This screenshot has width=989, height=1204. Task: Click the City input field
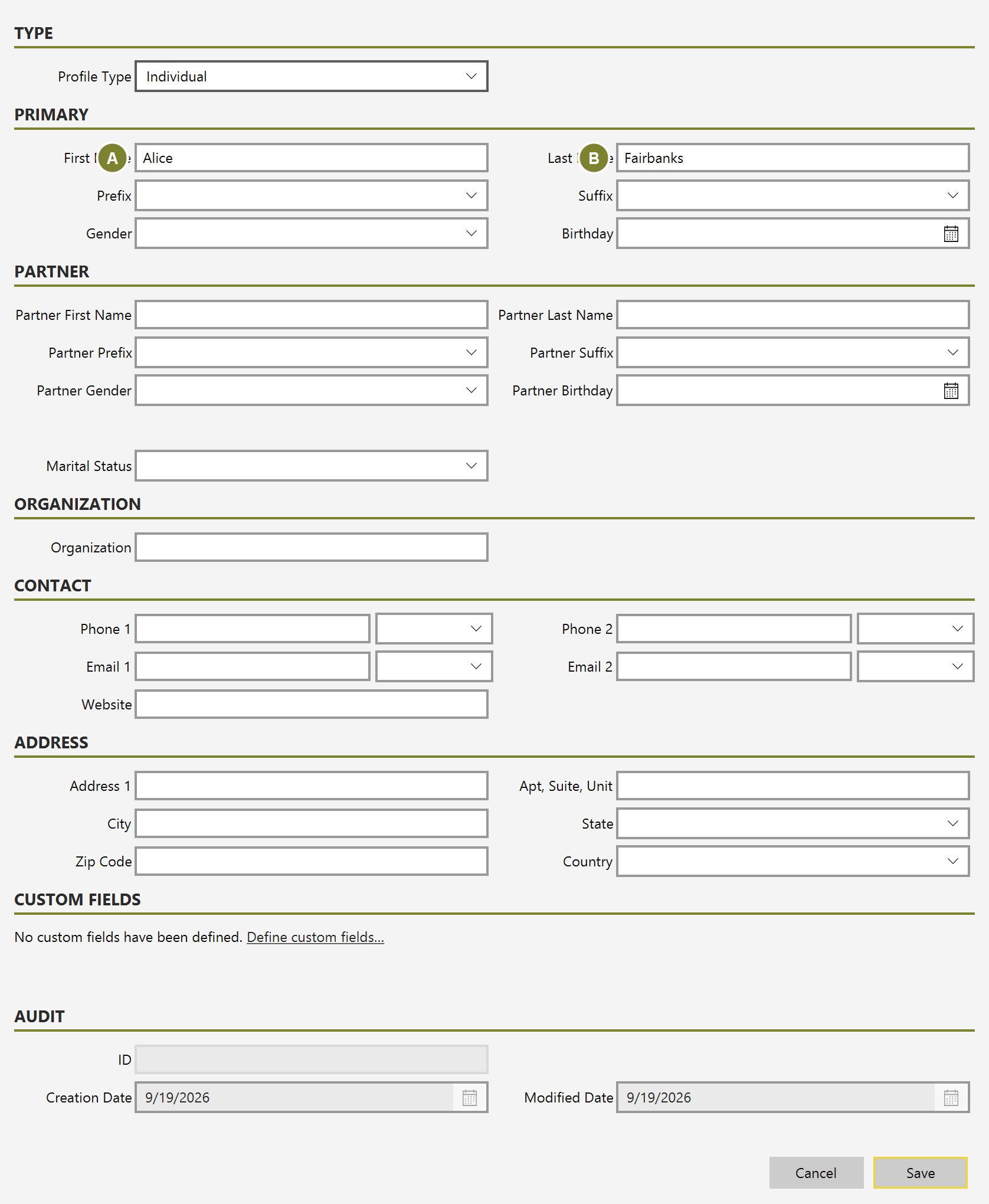tap(312, 823)
